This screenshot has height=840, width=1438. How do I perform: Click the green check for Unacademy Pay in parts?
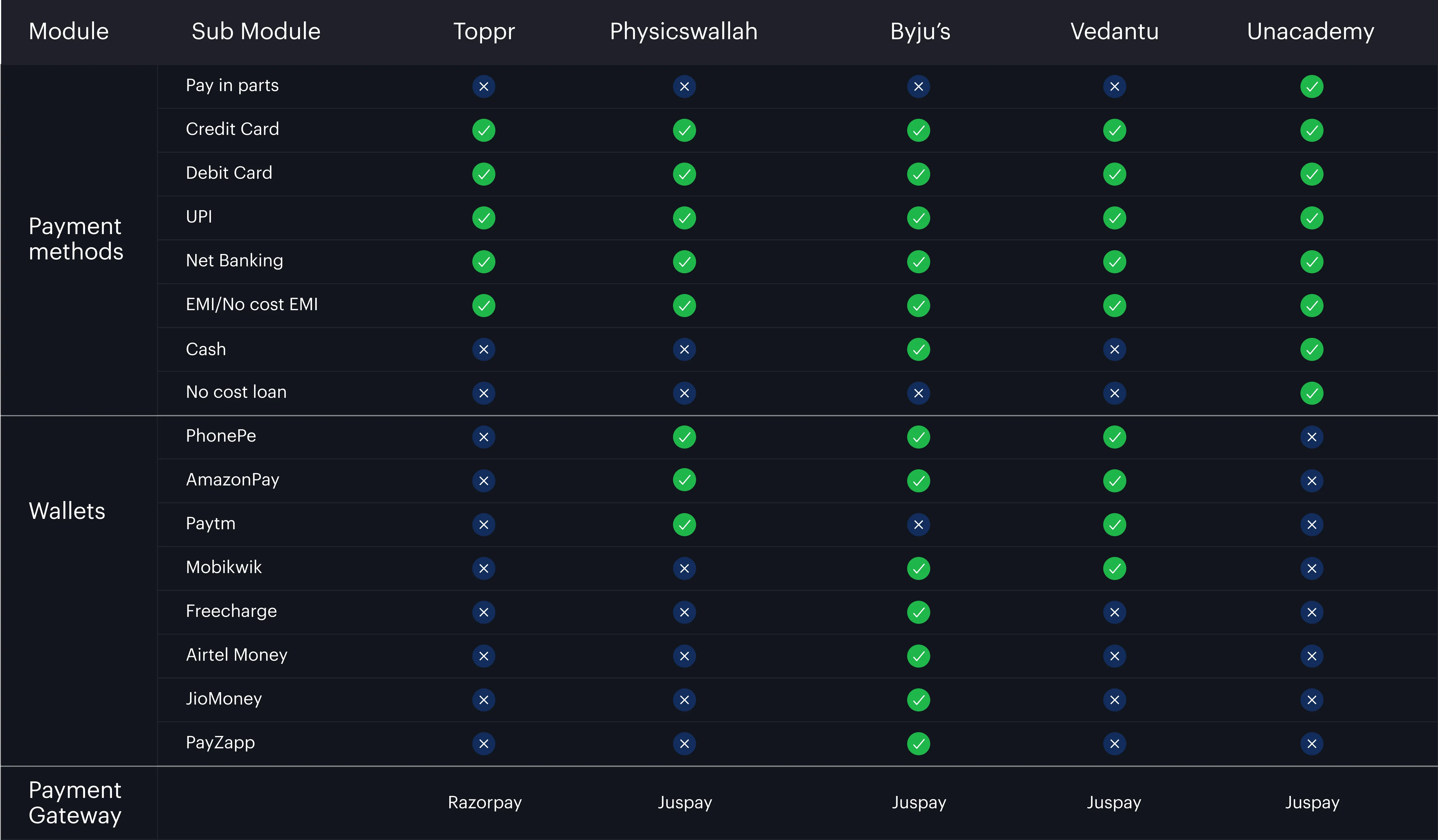tap(1311, 87)
